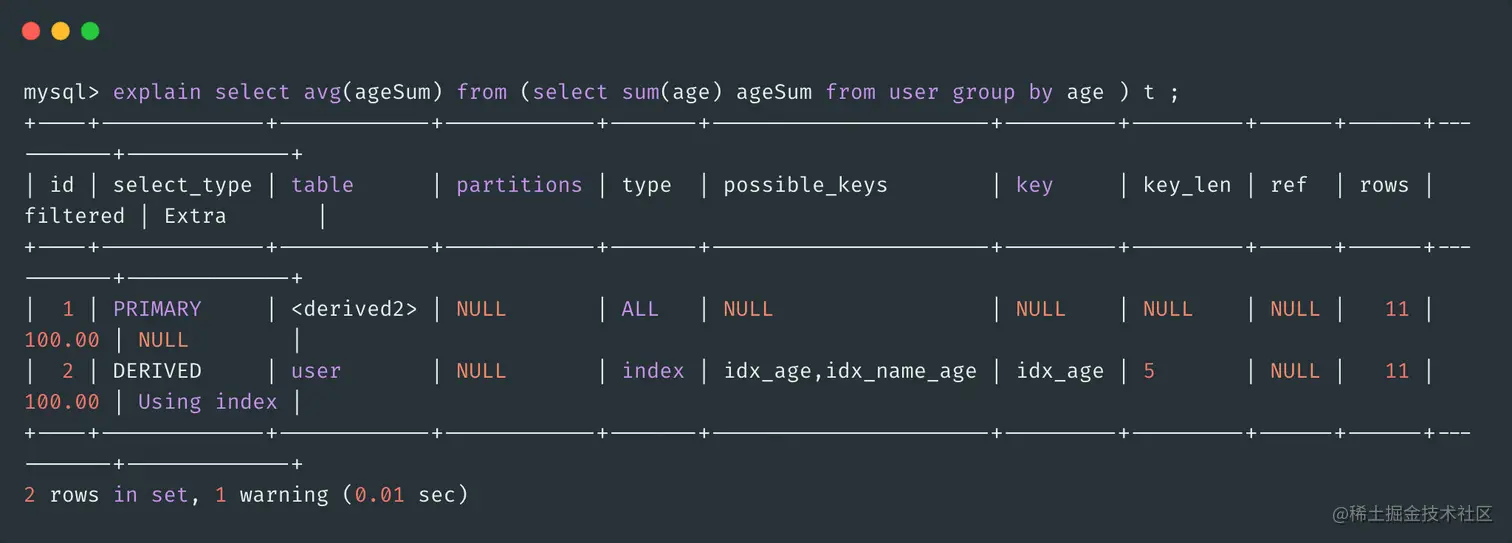Click the key_len column header
Screen dimensions: 1512x543
point(1187,185)
